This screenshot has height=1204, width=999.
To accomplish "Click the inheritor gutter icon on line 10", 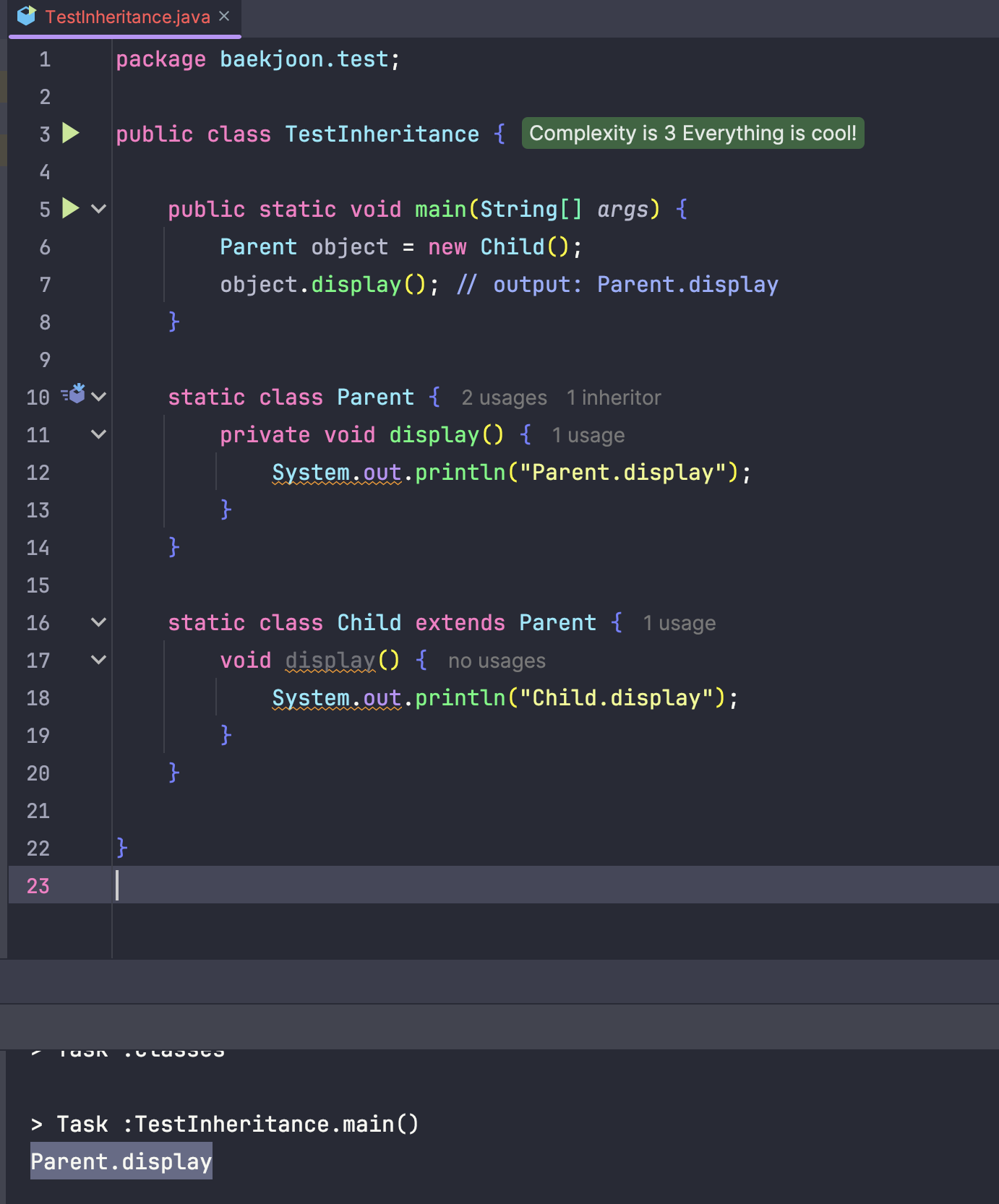I will click(x=74, y=394).
